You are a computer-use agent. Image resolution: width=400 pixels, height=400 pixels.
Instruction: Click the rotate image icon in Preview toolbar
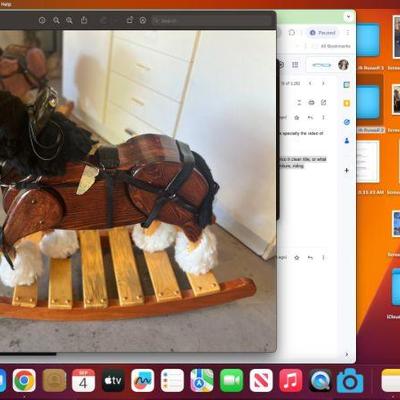click(129, 20)
